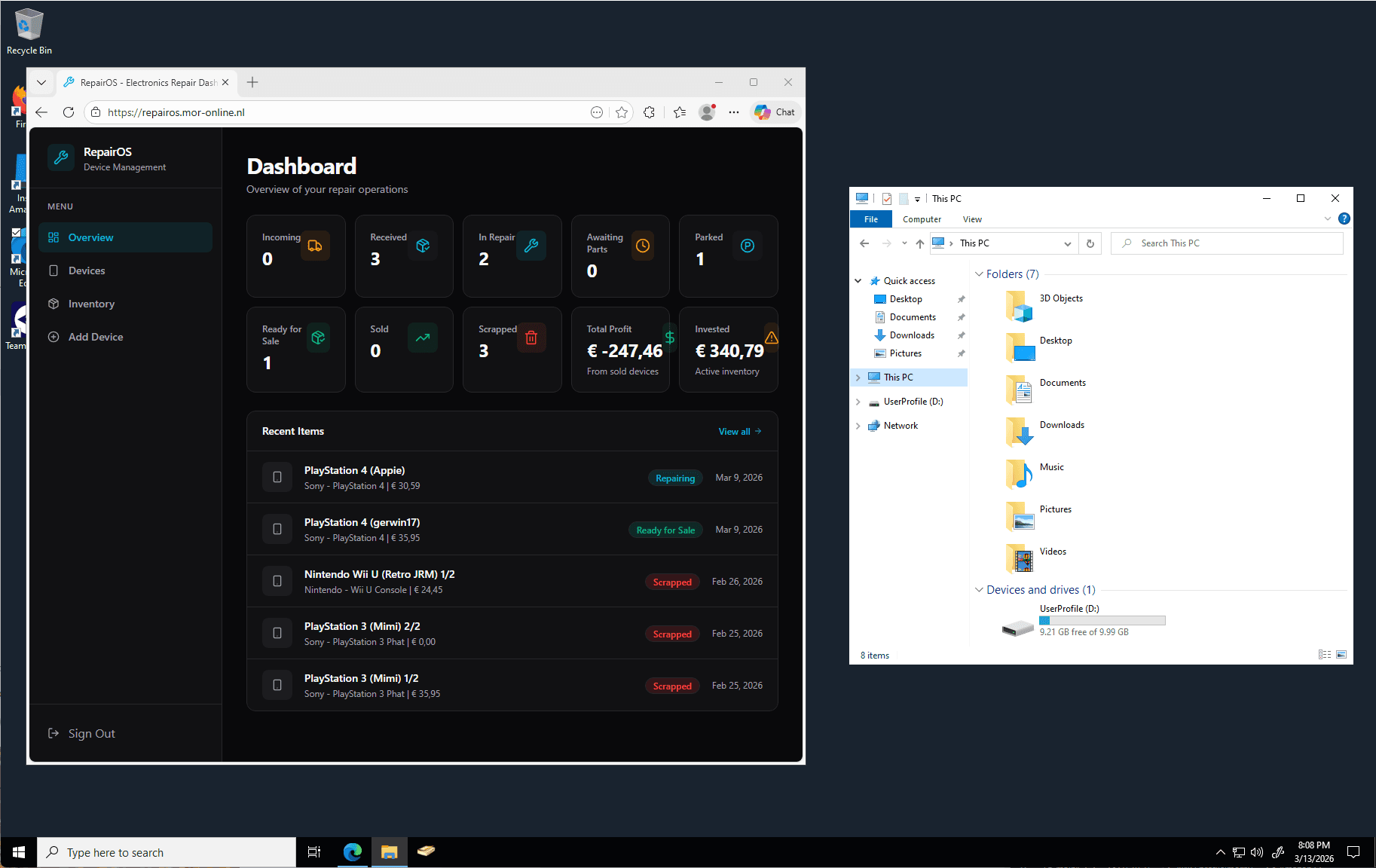Image resolution: width=1376 pixels, height=868 pixels.
Task: Toggle the bookmark star in the address bar
Action: (622, 112)
